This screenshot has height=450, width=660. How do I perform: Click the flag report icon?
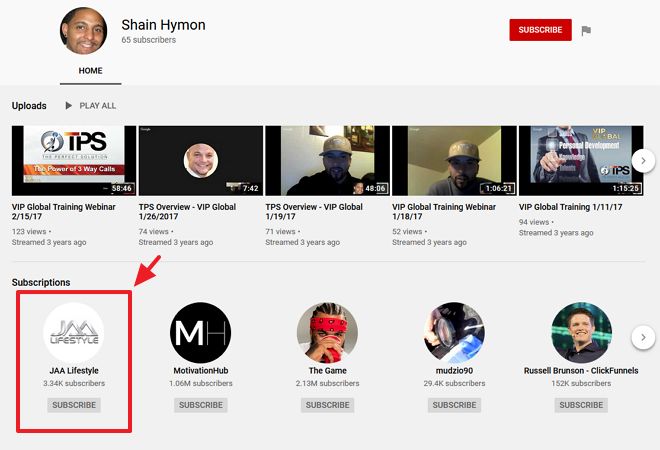point(586,30)
